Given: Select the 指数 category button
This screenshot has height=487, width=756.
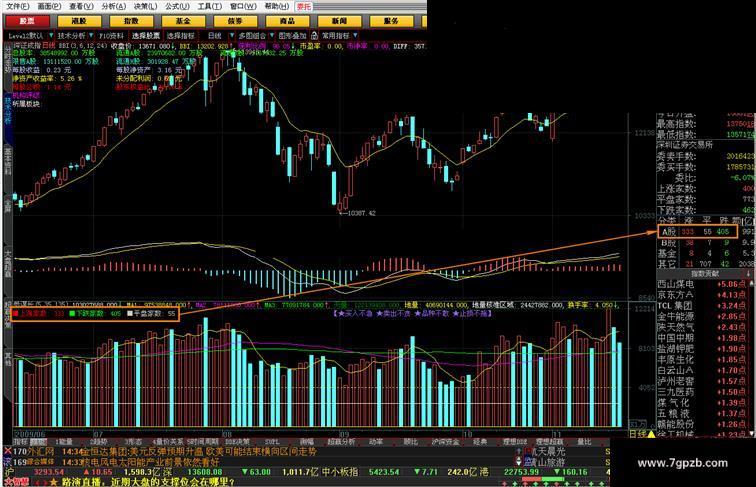Looking at the screenshot, I should [x=132, y=21].
